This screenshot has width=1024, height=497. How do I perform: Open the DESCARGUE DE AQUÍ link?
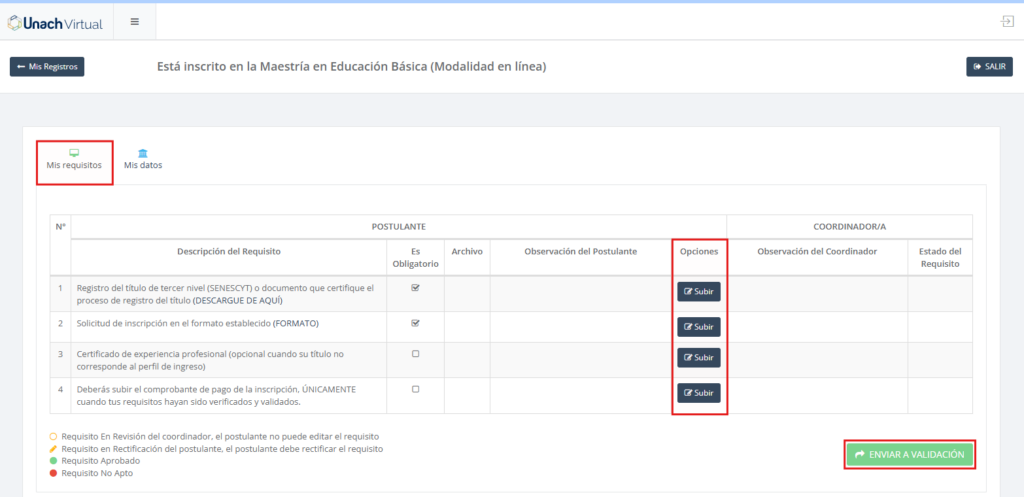tap(238, 300)
